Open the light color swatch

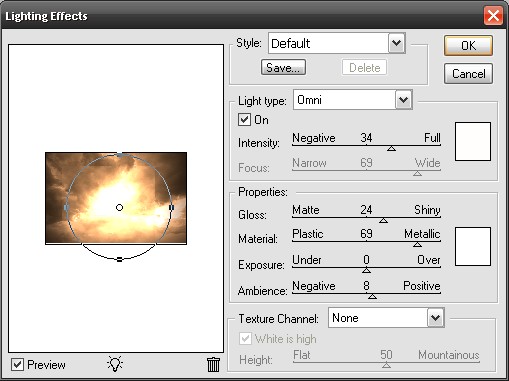(x=473, y=141)
